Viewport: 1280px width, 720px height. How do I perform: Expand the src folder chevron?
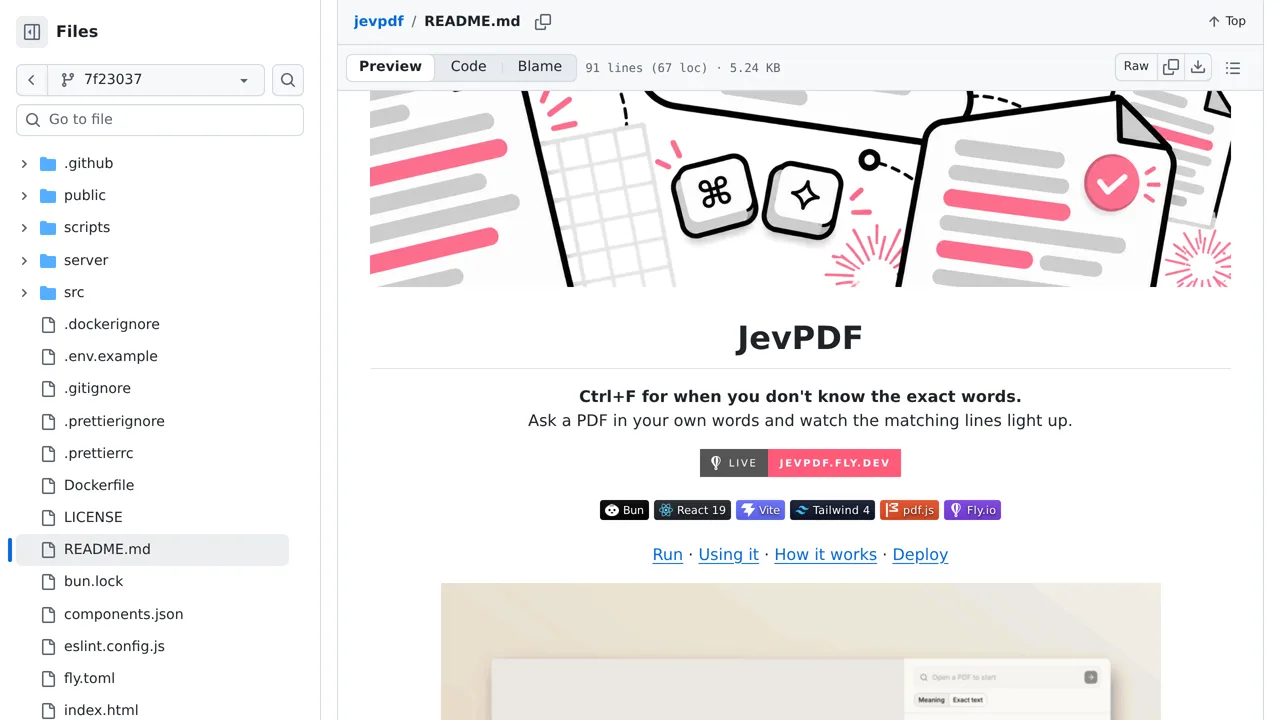pyautogui.click(x=24, y=292)
